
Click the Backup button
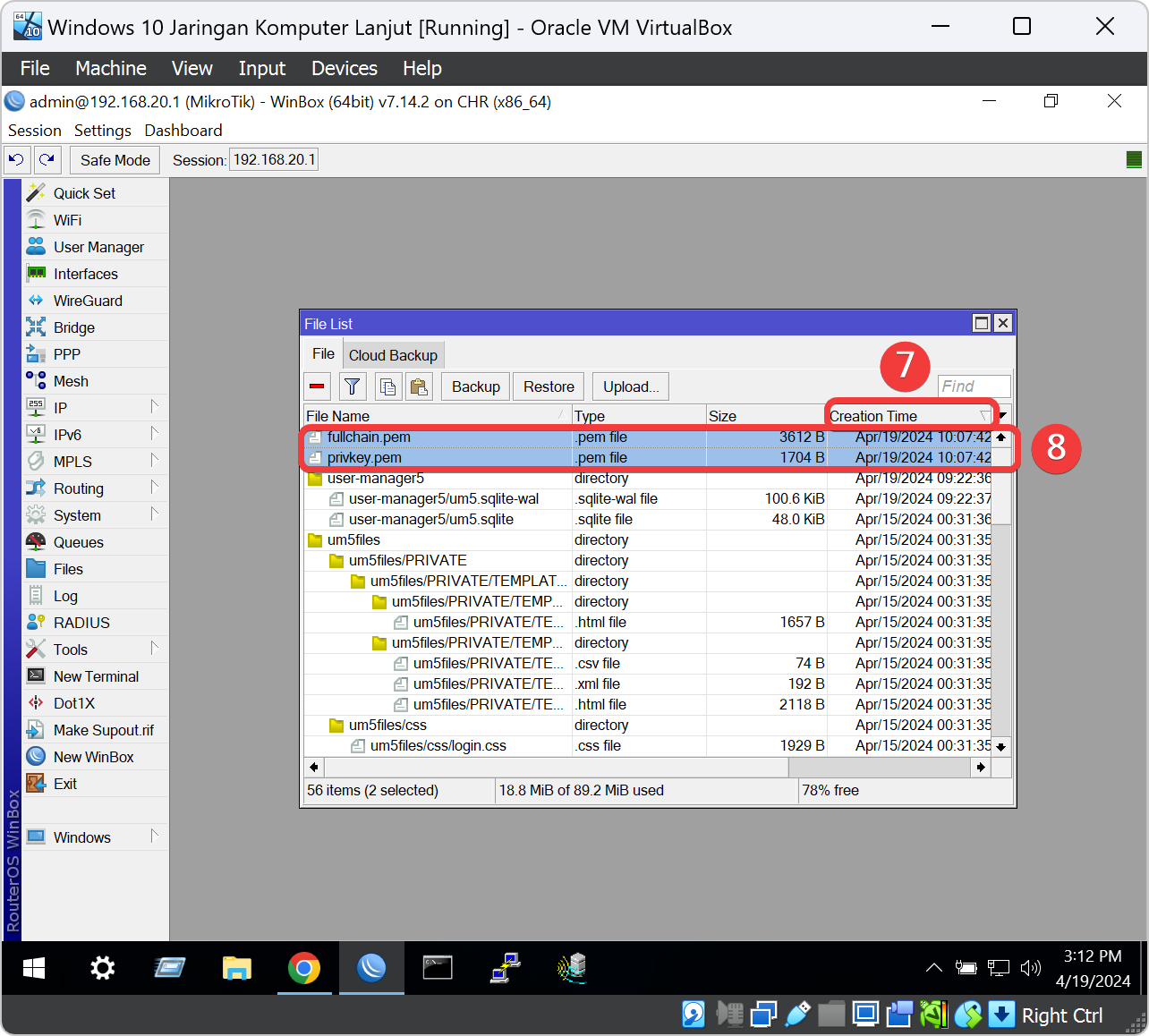476,386
